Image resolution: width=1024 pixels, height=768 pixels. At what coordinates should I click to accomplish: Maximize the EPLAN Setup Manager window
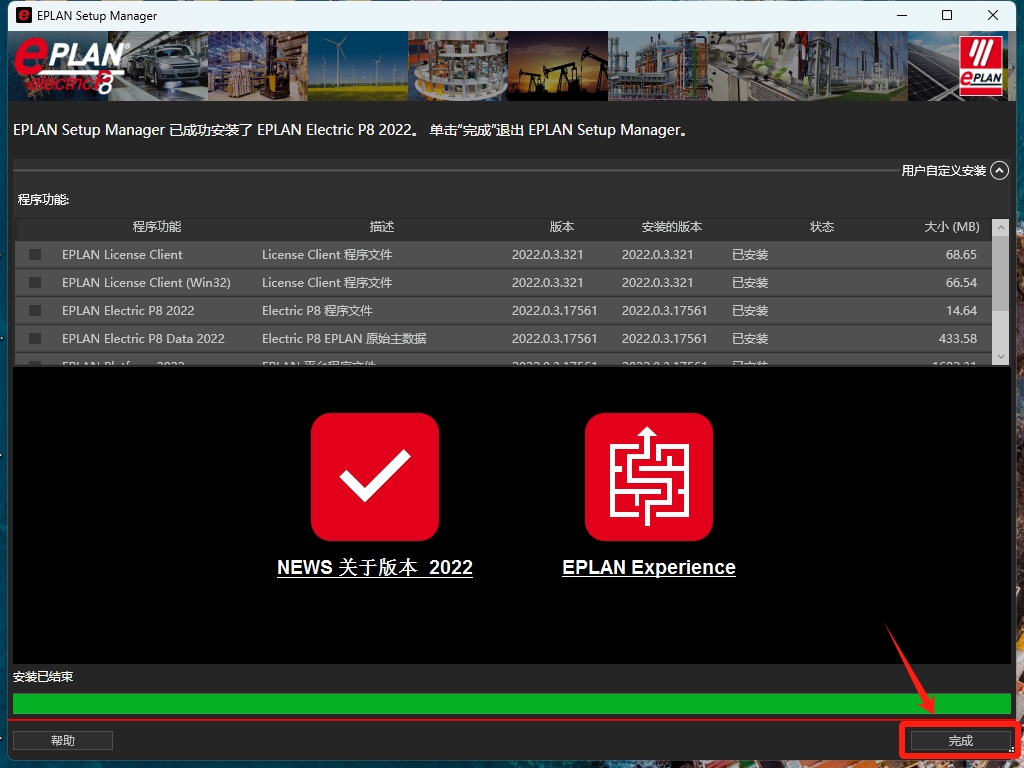[x=947, y=16]
